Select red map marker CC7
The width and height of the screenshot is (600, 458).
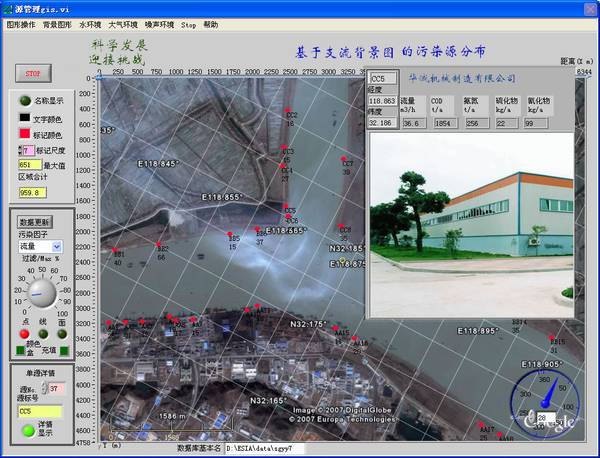[344, 159]
